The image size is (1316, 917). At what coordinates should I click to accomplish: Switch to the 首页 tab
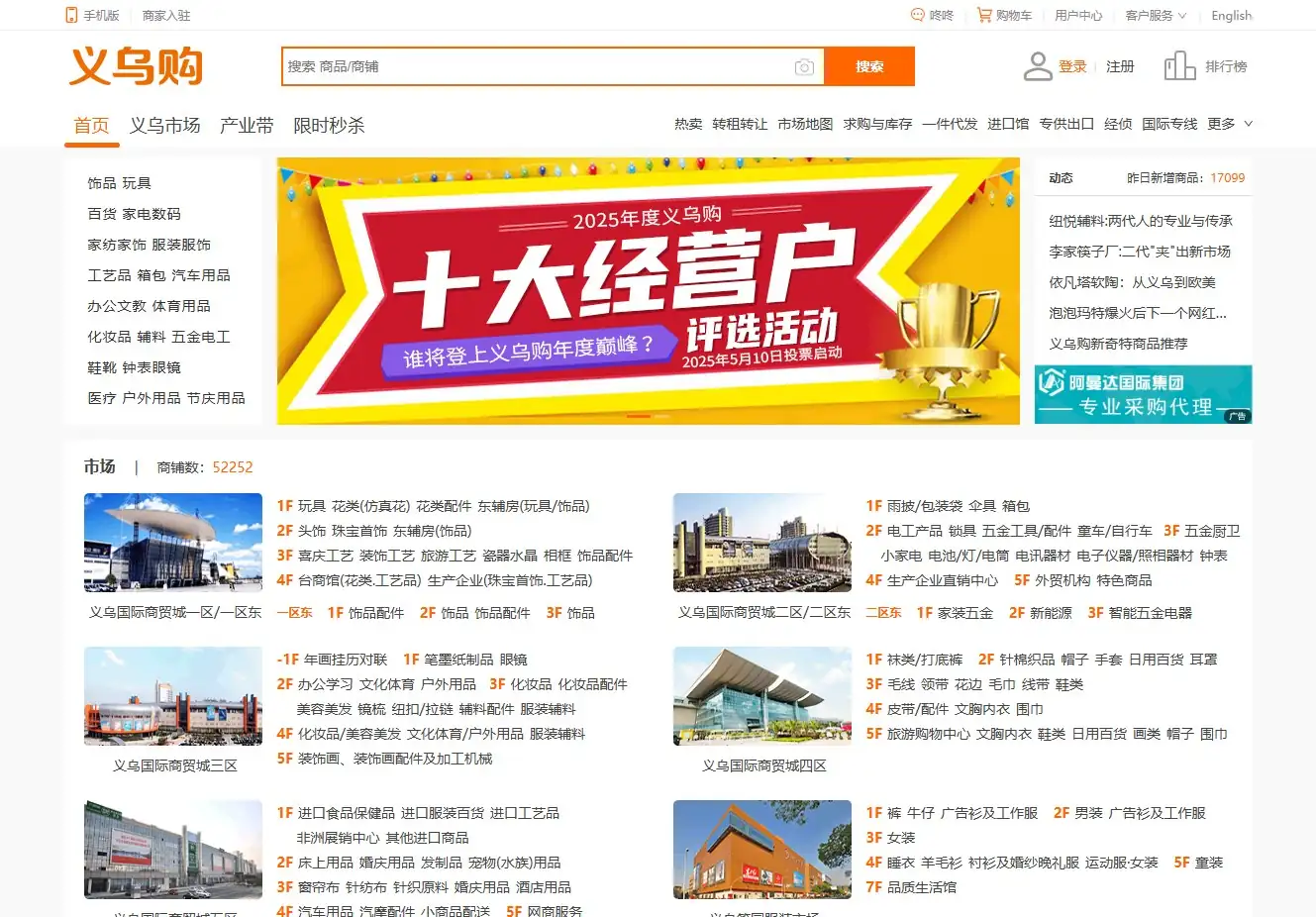(91, 126)
